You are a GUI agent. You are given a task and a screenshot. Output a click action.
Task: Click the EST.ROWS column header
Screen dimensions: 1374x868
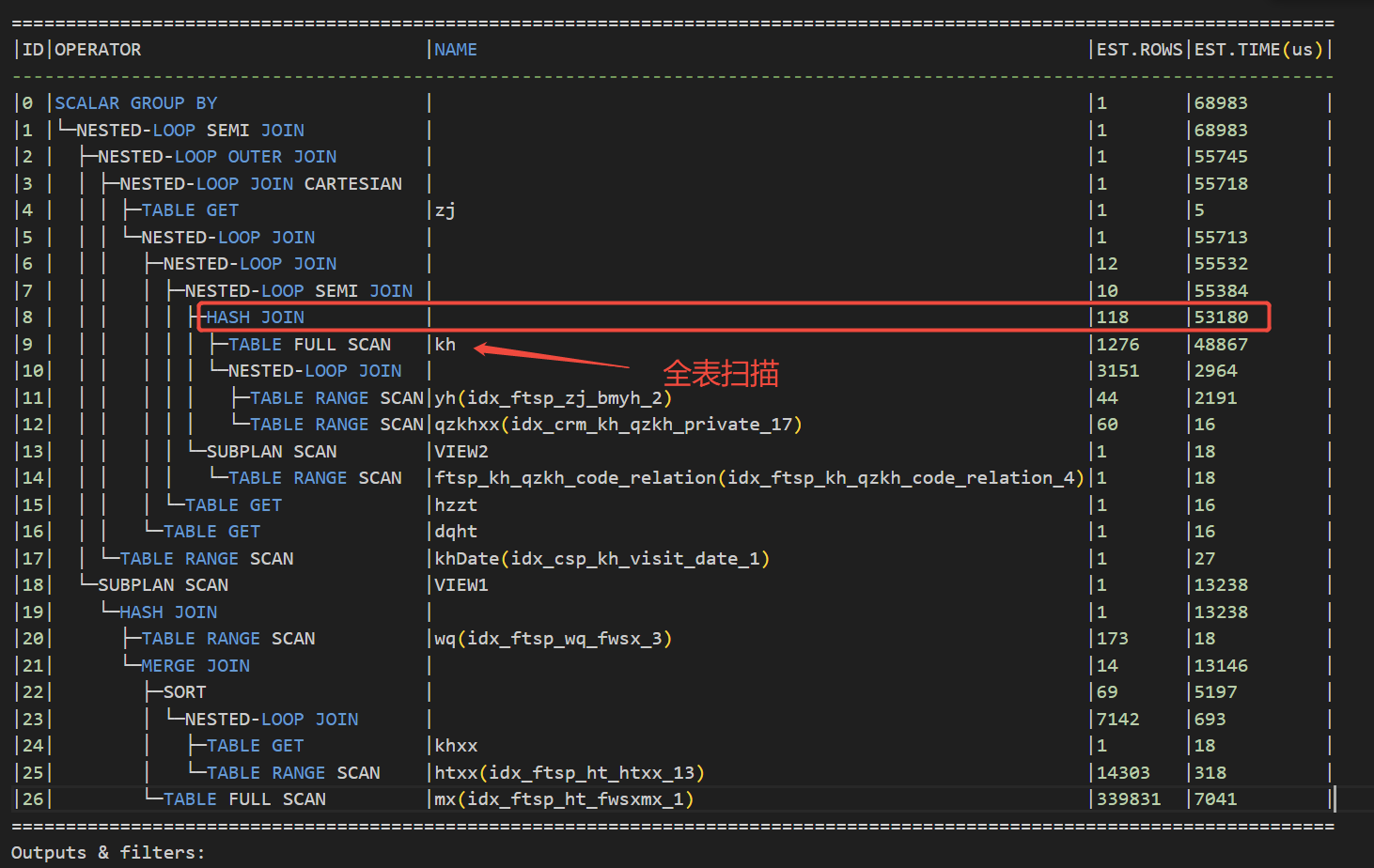(1140, 50)
